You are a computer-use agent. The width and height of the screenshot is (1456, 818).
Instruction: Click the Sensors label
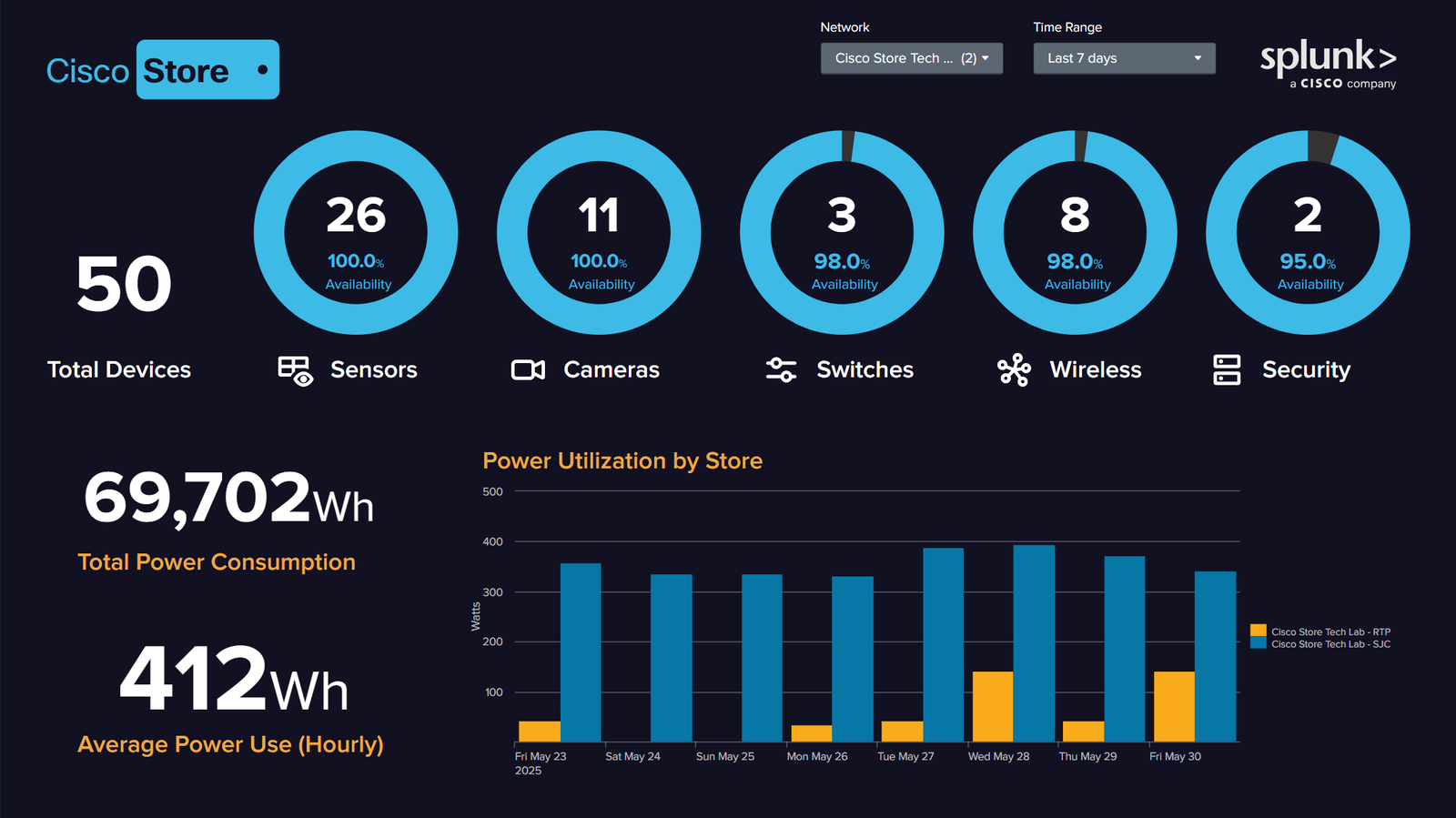click(374, 369)
